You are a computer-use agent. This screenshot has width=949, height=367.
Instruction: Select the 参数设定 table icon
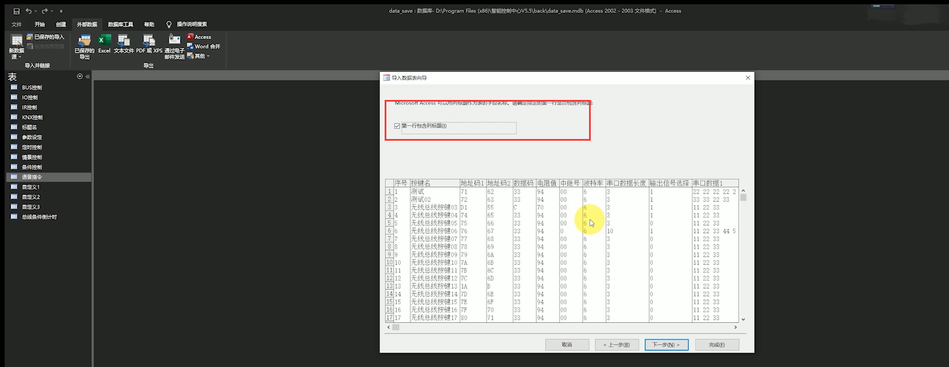[x=14, y=137]
